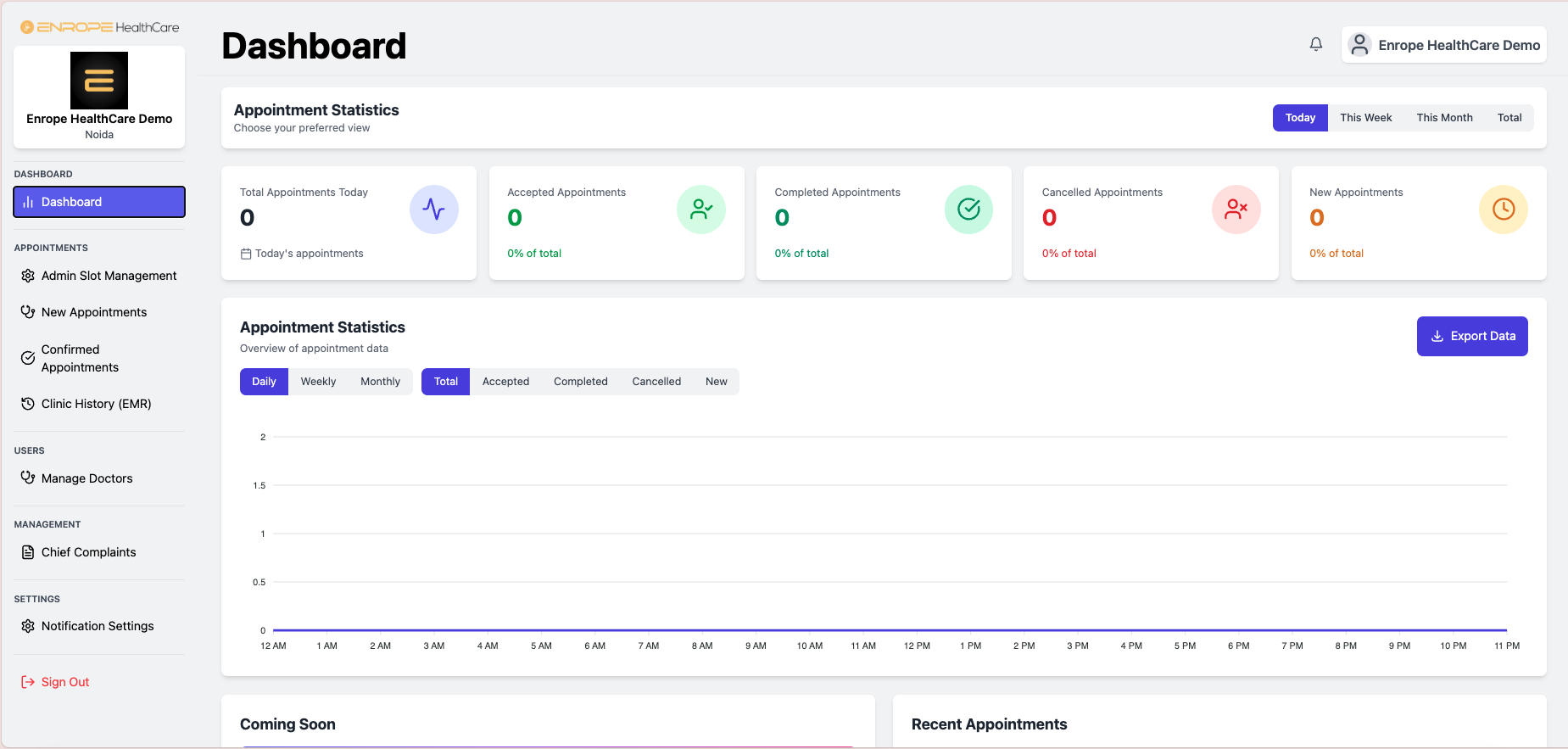
Task: Click the check badge icon on Completed Appointments card
Action: coord(968,210)
